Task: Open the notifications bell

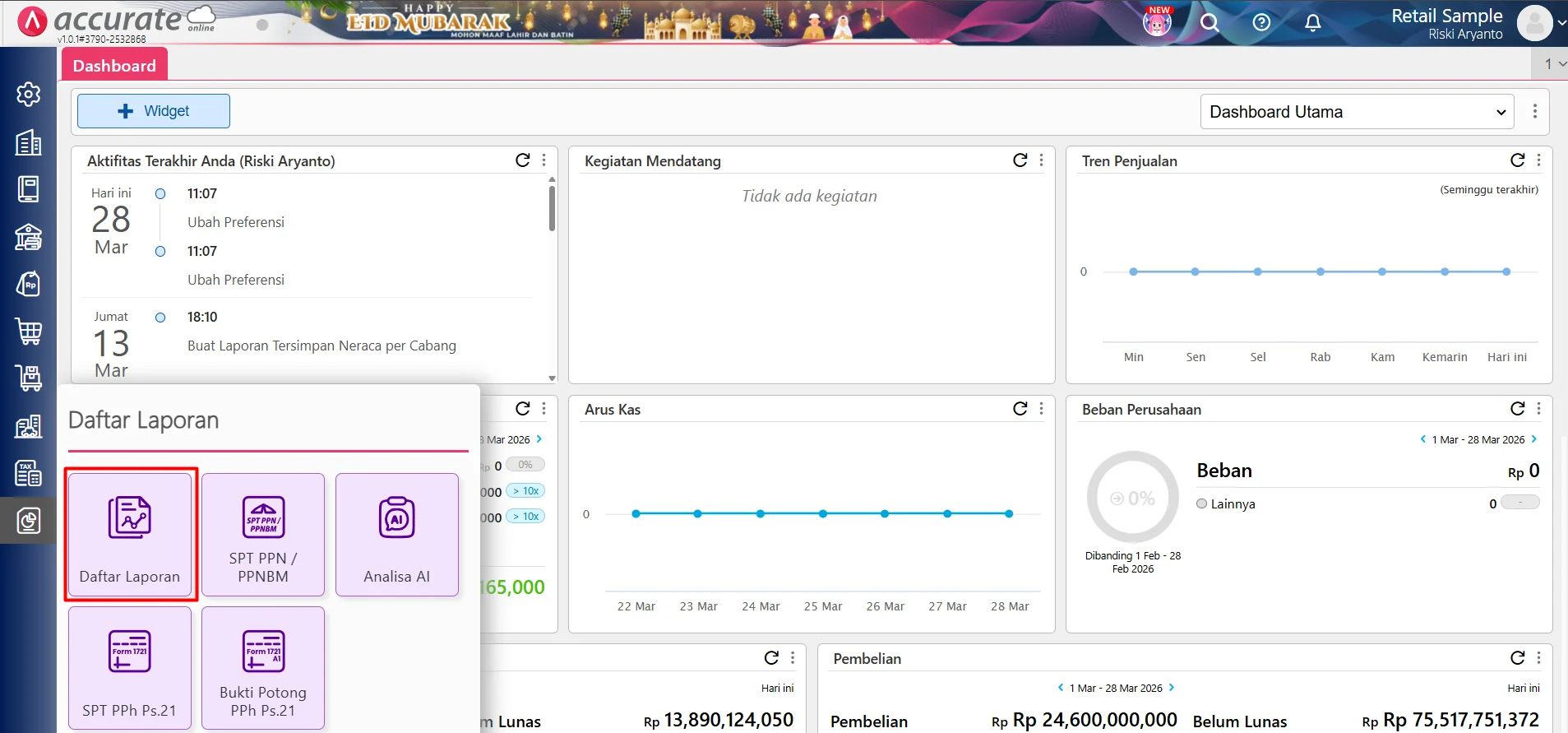Action: pos(1313,23)
